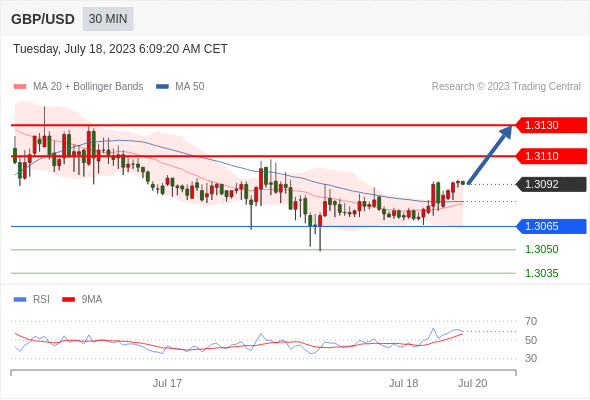Click the chart timestamp Tuesday, July 18, 2023
Image resolution: width=590 pixels, height=400 pixels.
pos(120,49)
